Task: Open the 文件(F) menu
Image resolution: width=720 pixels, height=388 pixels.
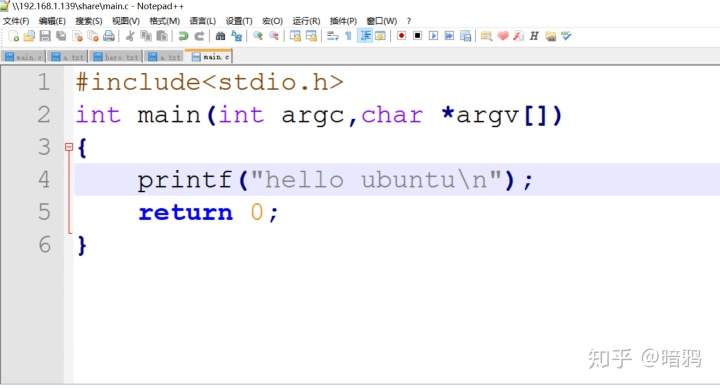Action: (16, 21)
